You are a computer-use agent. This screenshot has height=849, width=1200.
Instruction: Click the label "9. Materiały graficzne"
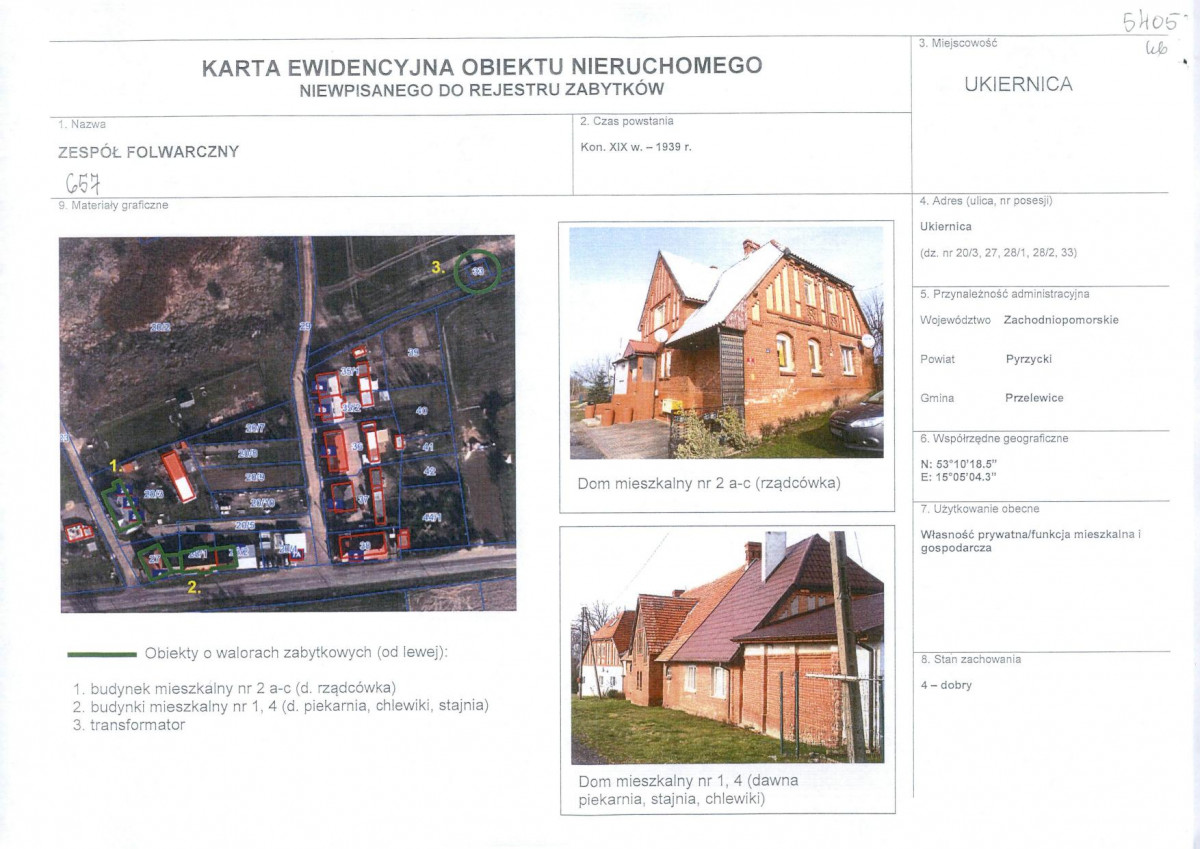[114, 205]
